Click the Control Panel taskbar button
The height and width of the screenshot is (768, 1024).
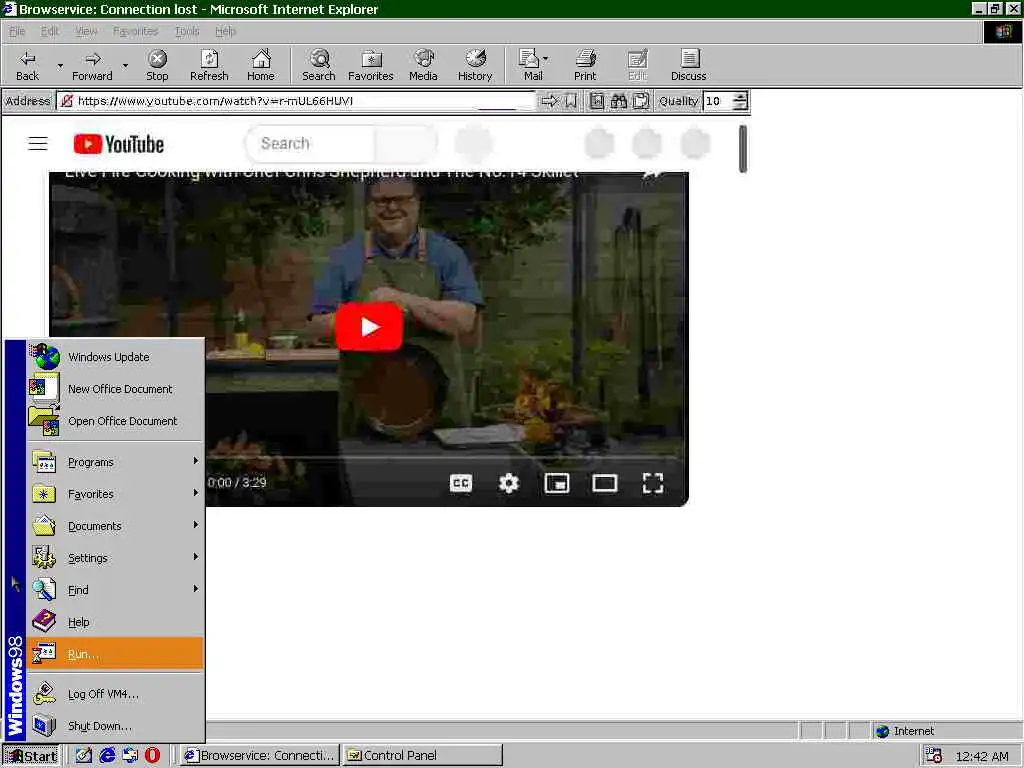423,755
